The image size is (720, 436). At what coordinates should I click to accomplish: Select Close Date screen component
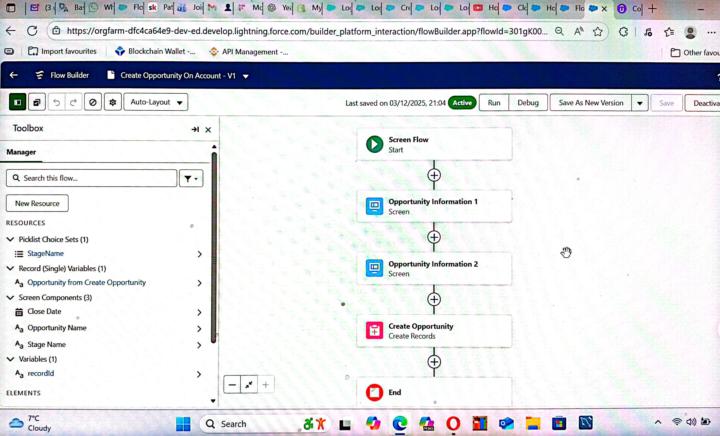(x=44, y=311)
